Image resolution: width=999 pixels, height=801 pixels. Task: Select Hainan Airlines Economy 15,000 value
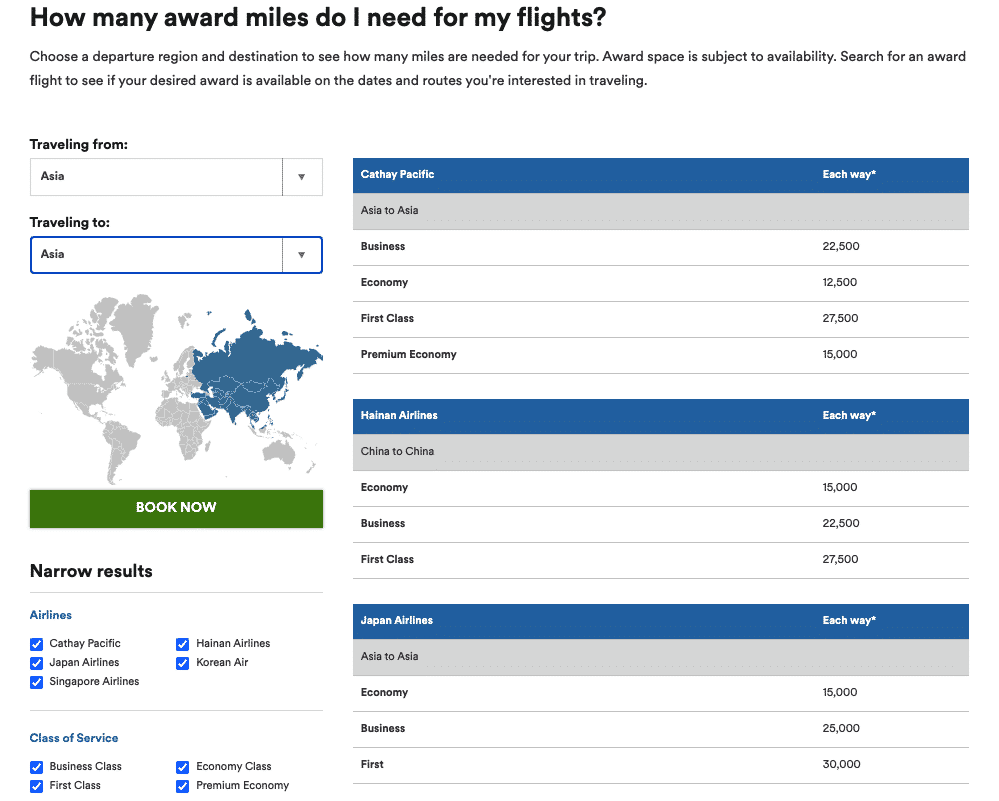click(x=839, y=487)
